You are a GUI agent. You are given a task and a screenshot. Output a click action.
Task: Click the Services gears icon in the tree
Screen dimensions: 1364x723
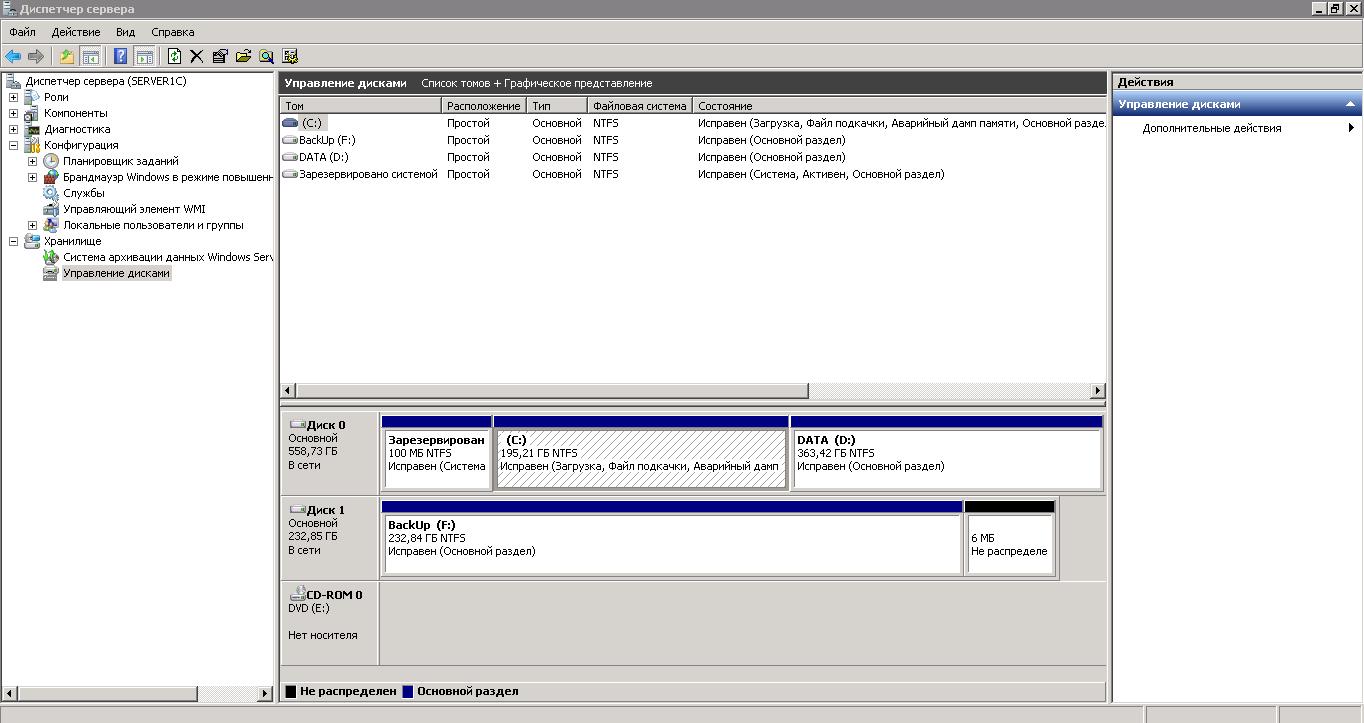click(51, 193)
